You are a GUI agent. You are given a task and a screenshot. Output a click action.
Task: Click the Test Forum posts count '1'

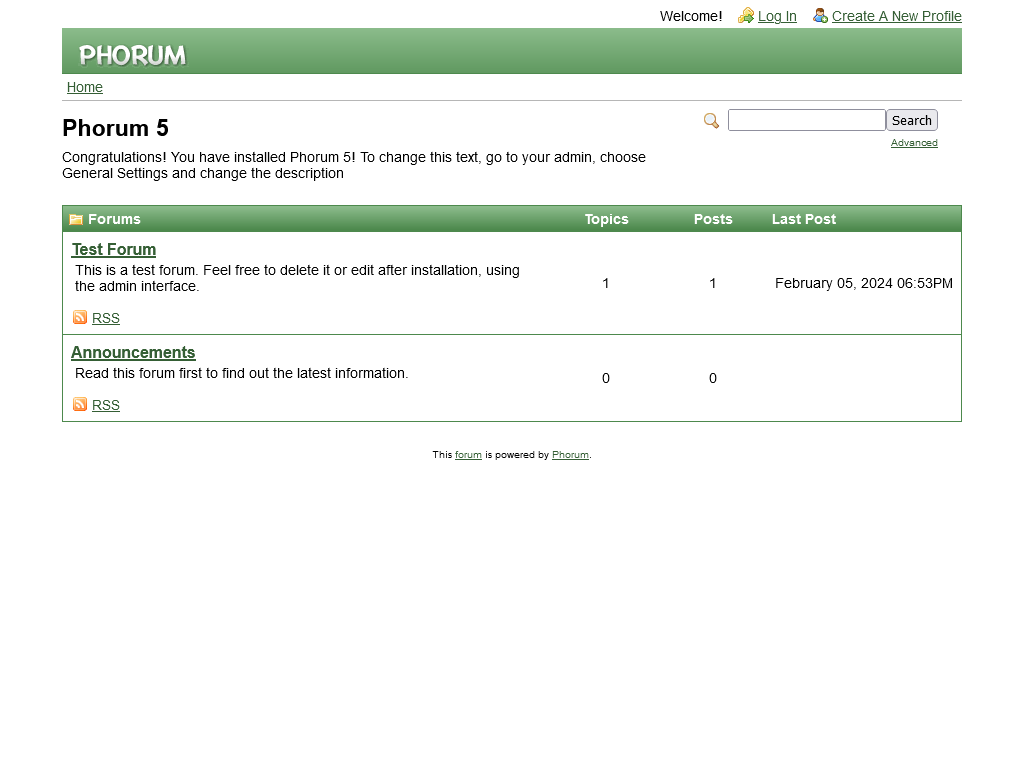[713, 283]
